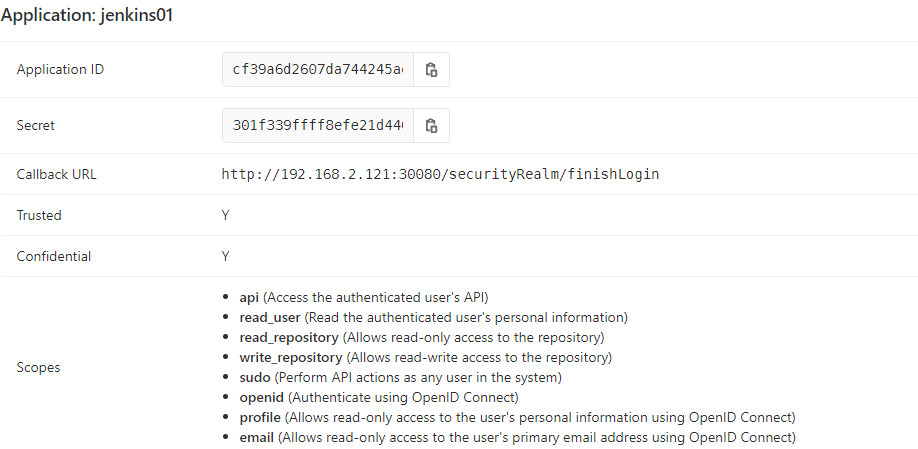Click the Confidential label
918x449 pixels.
point(54,256)
